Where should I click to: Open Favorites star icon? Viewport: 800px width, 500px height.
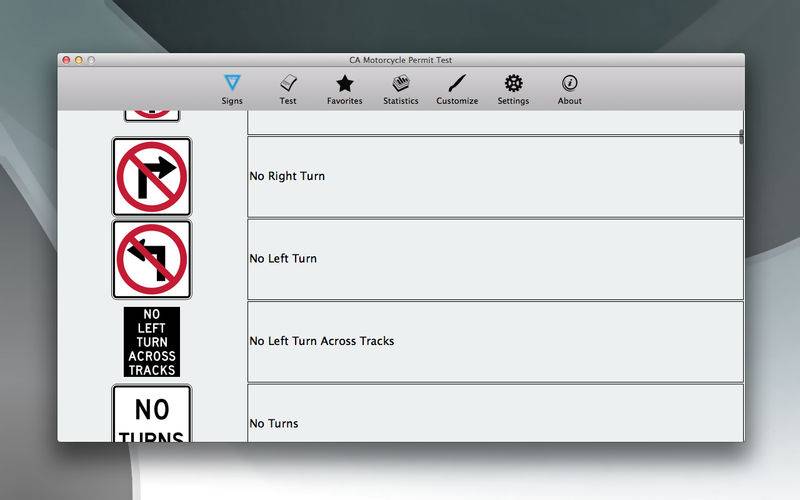pyautogui.click(x=345, y=83)
